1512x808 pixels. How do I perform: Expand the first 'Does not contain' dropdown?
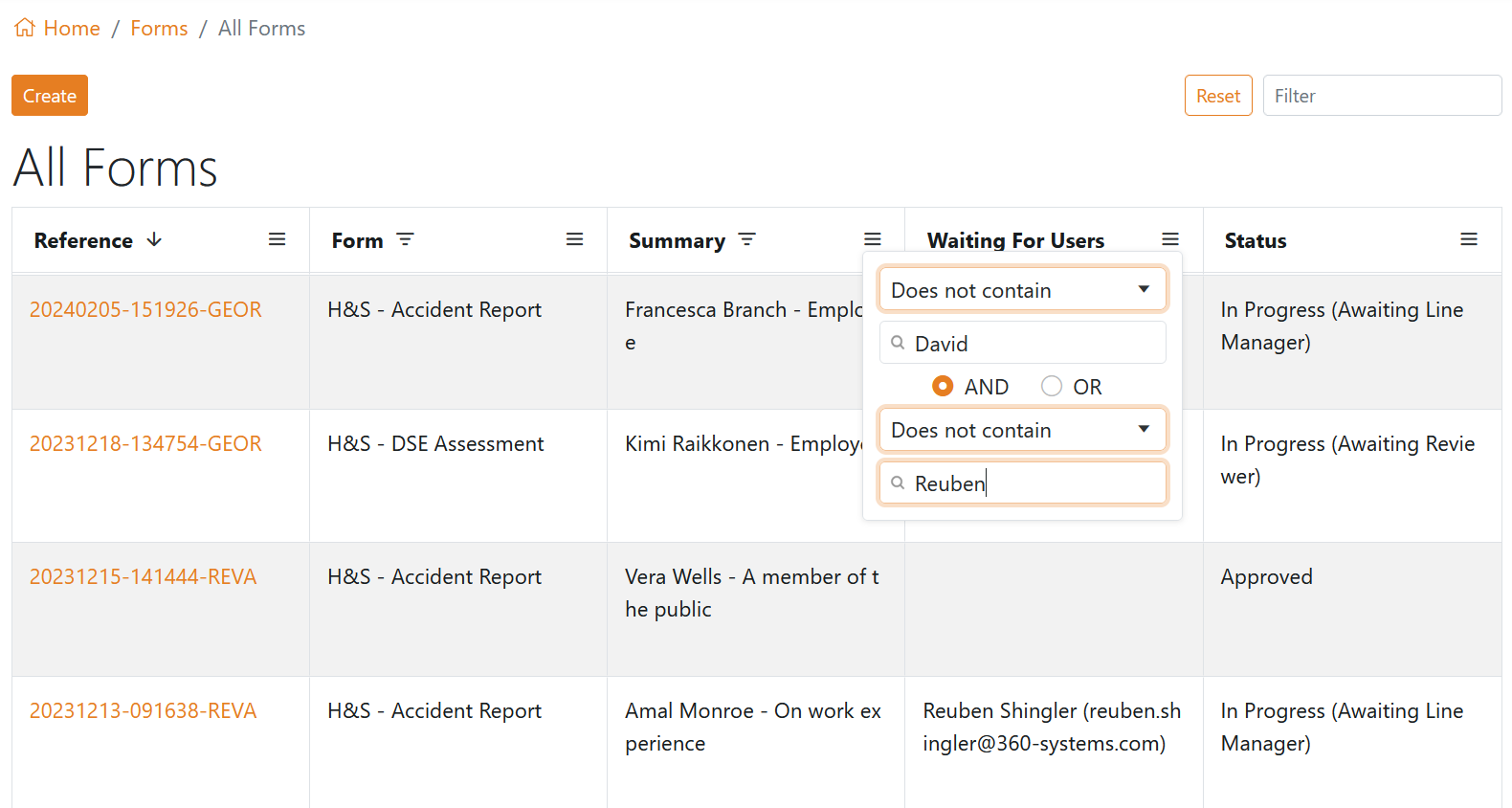[1022, 290]
